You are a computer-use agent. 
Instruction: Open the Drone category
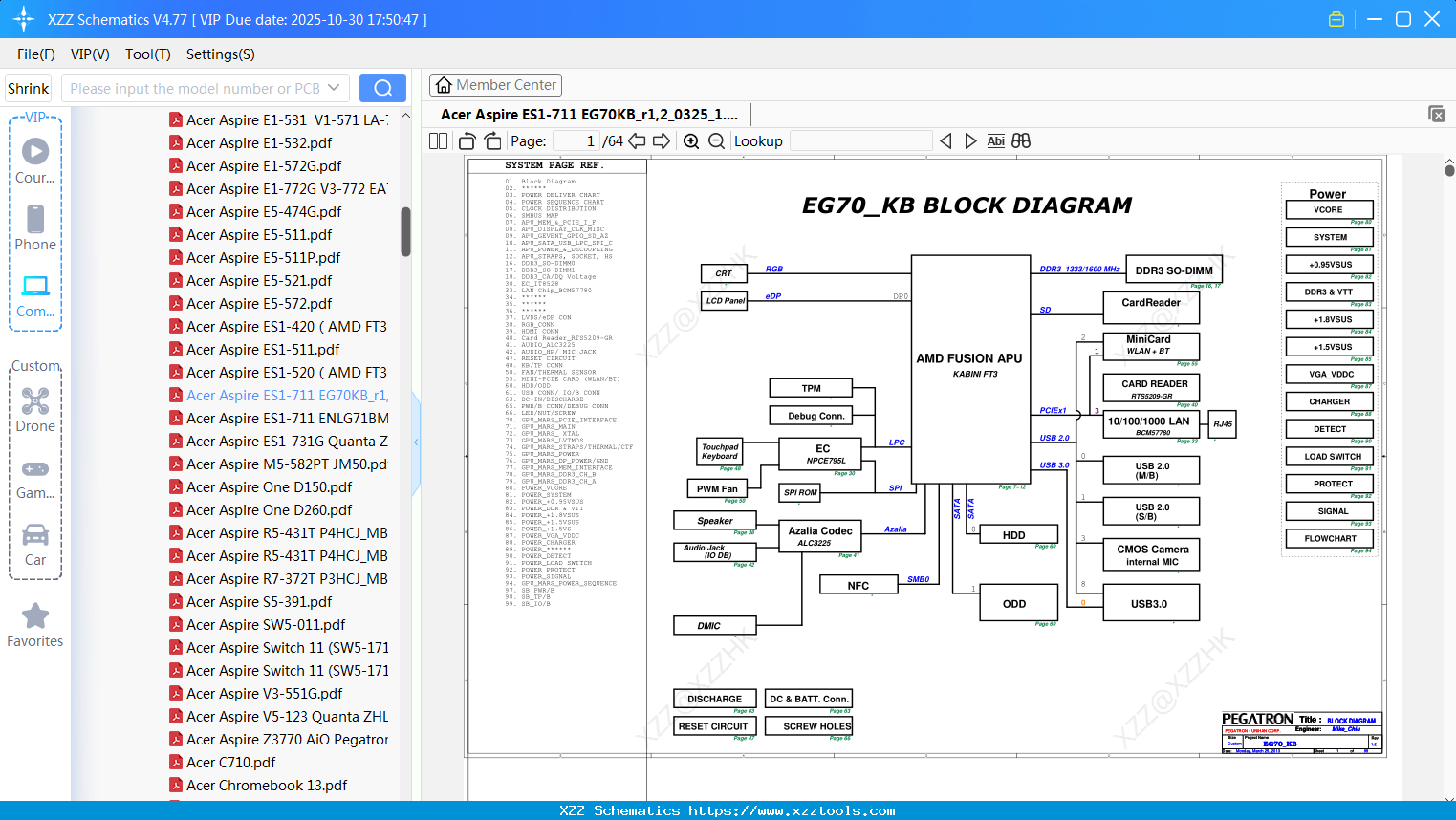click(x=35, y=409)
